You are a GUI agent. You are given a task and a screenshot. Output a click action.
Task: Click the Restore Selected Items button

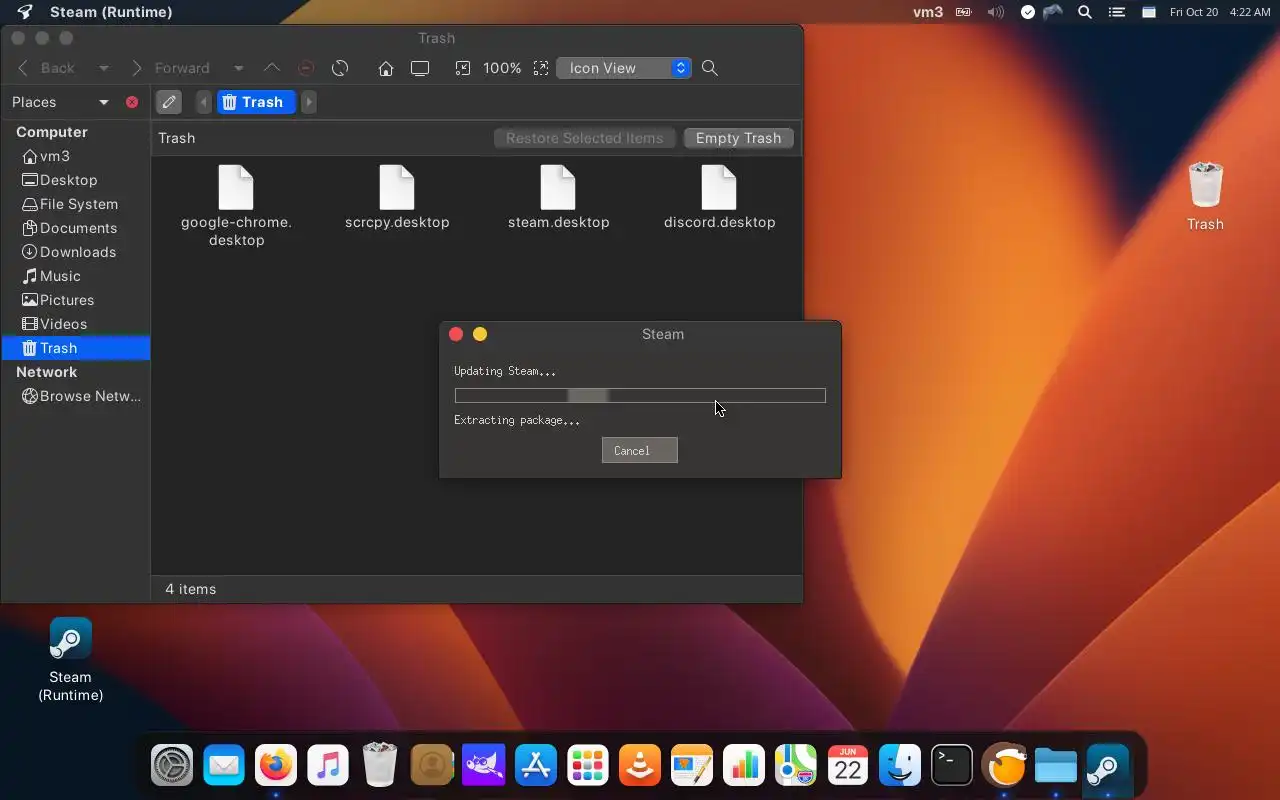tap(585, 138)
